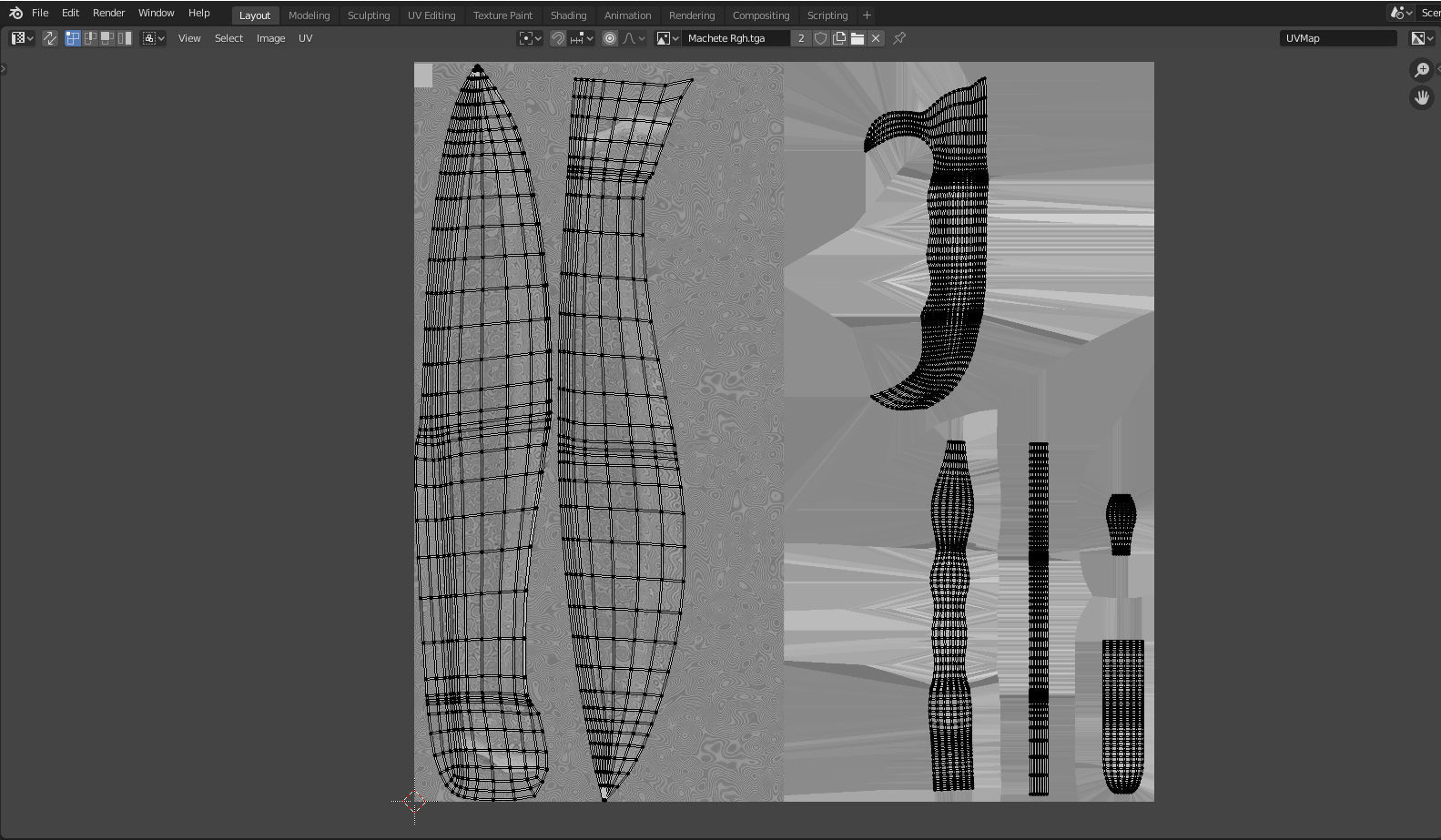
Task: Toggle UV sync selection
Action: coord(50,38)
